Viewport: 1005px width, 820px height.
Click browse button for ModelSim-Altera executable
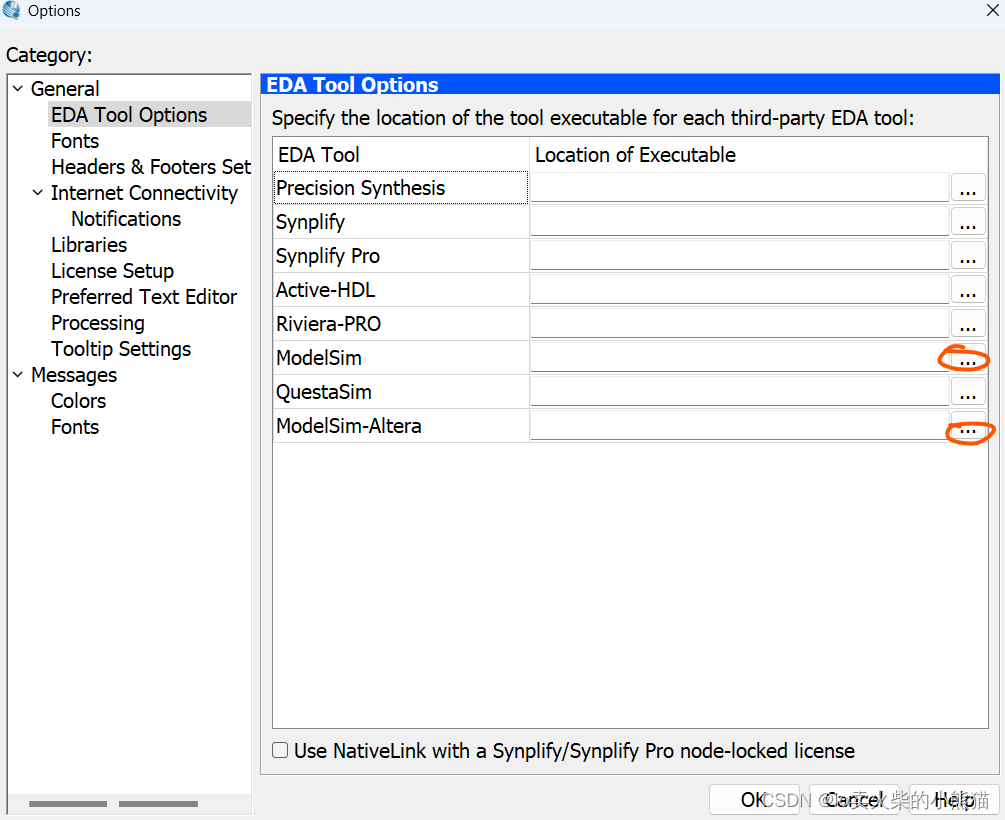[967, 427]
